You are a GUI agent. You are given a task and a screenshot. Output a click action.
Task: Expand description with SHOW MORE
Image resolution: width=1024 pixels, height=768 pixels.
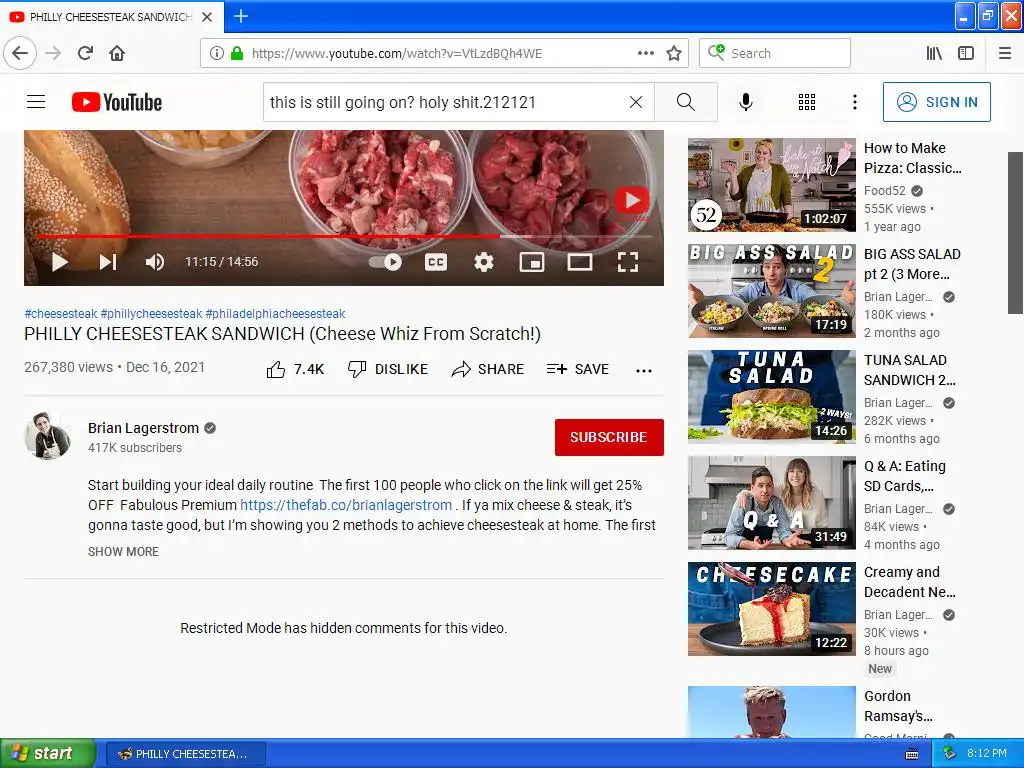[123, 552]
